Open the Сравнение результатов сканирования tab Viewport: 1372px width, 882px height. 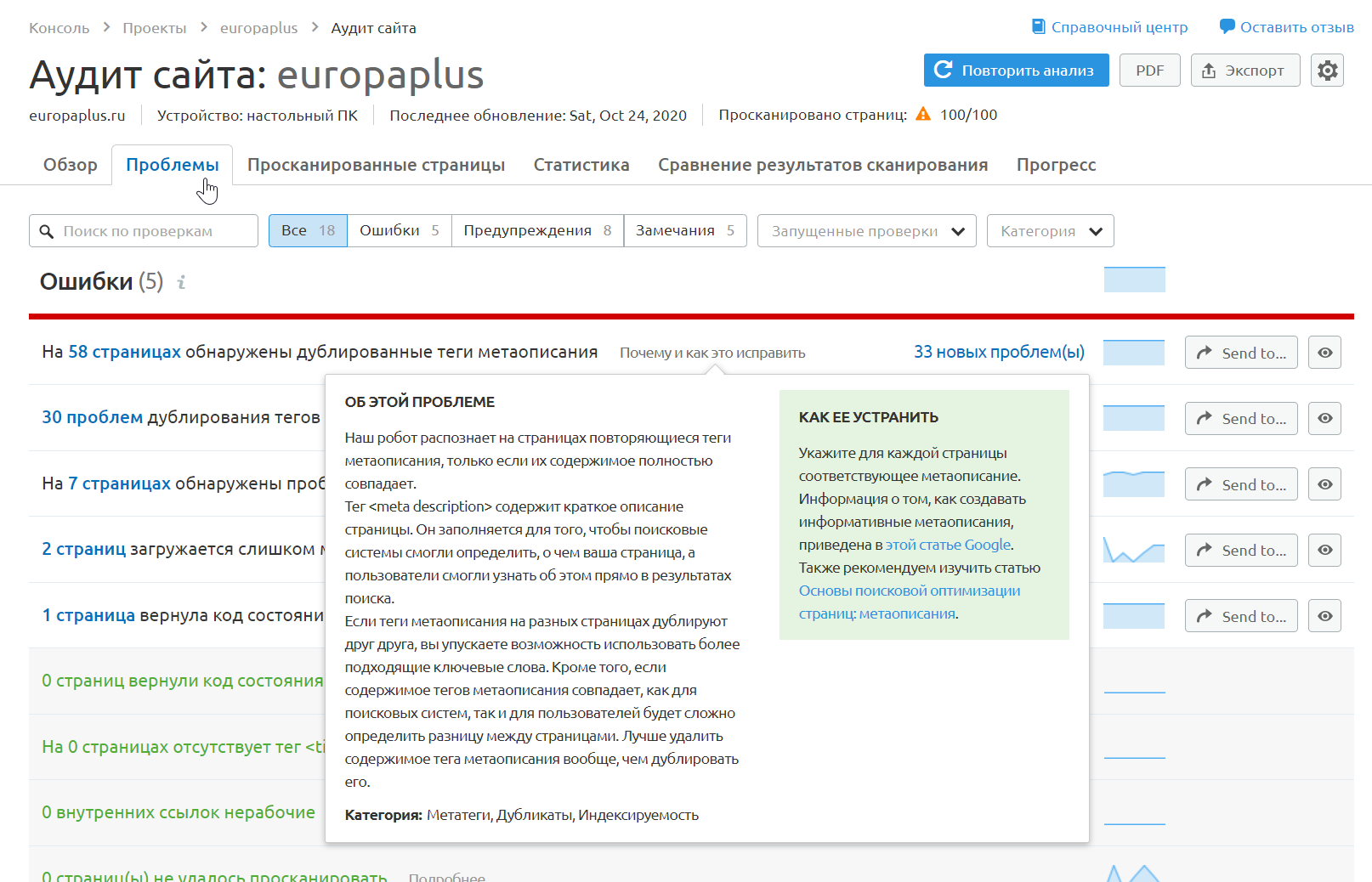coord(823,165)
